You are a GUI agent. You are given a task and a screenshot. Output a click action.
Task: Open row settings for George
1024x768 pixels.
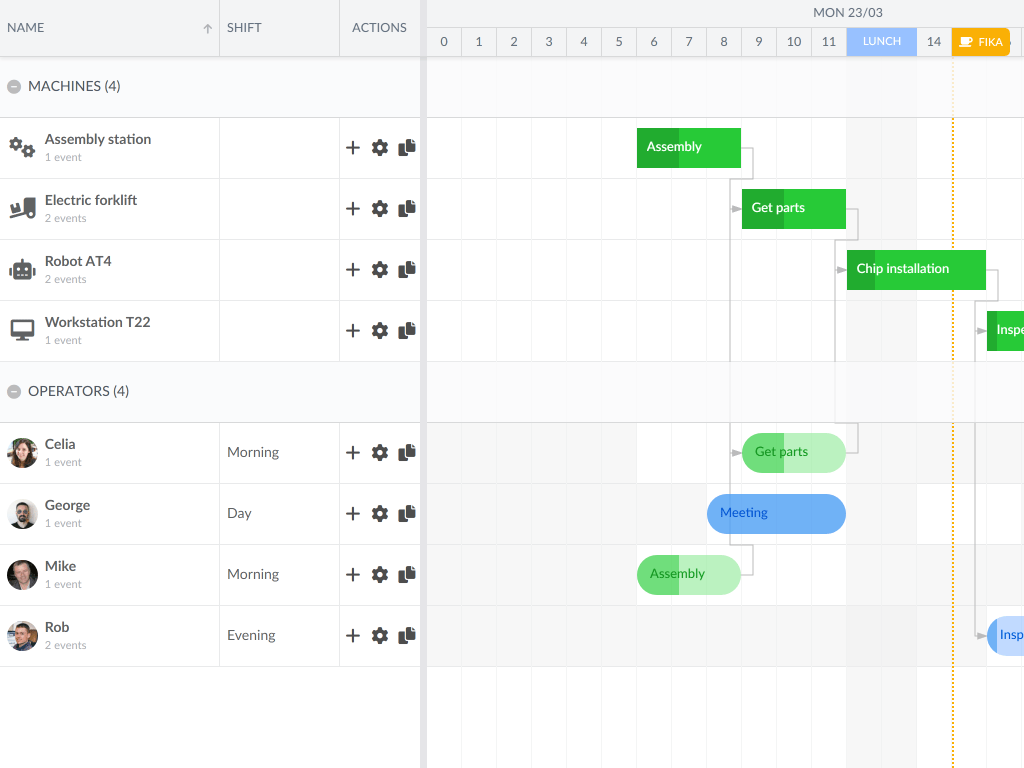tap(380, 513)
